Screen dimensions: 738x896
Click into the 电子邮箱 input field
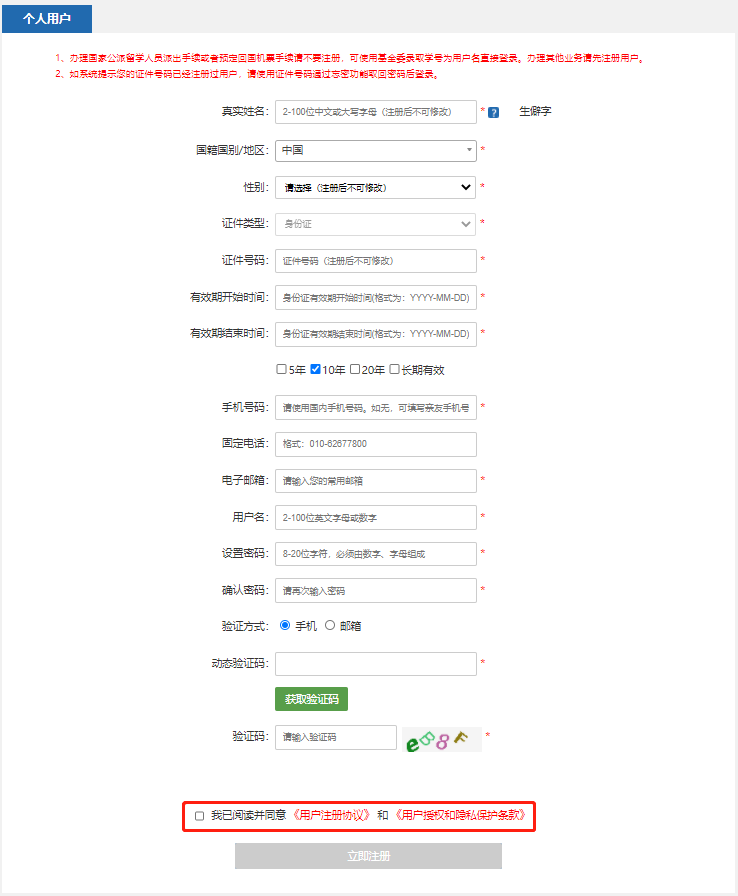coord(376,481)
